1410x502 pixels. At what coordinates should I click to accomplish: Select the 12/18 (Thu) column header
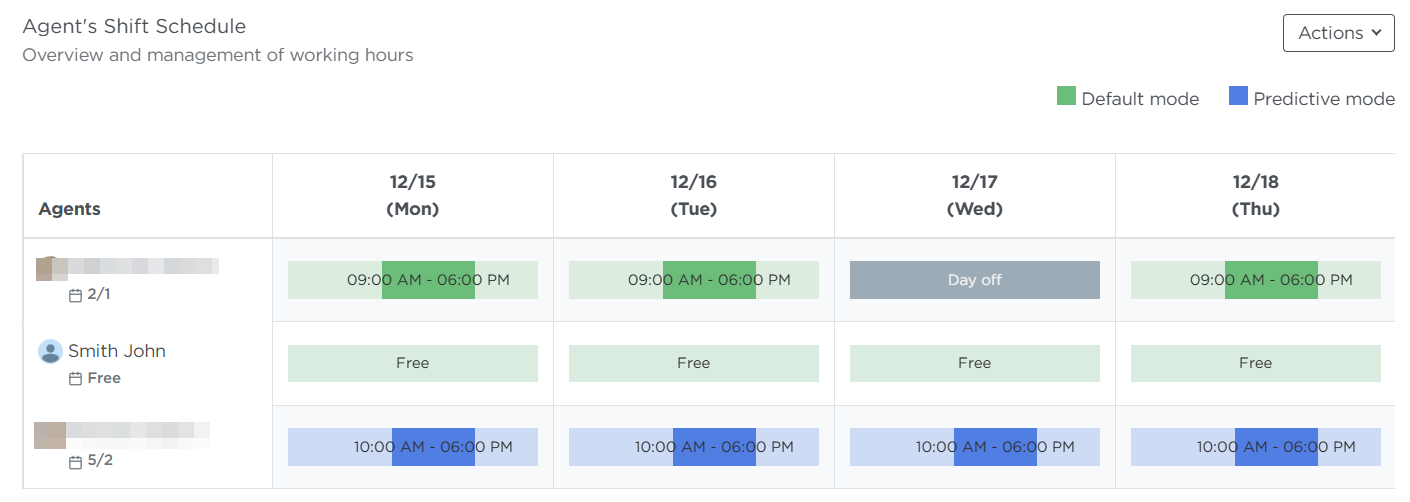[x=1255, y=196]
